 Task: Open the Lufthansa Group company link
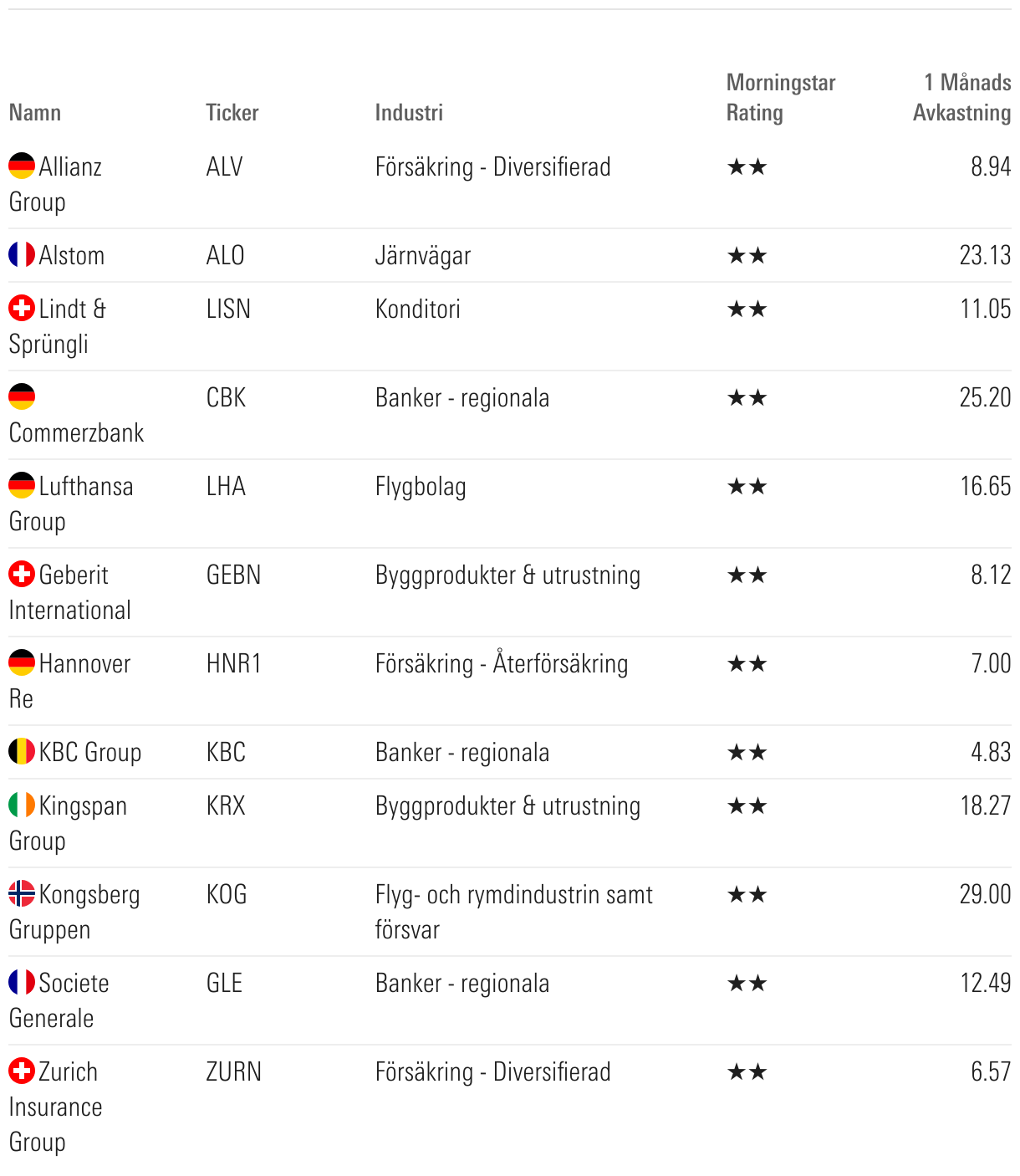tap(85, 486)
